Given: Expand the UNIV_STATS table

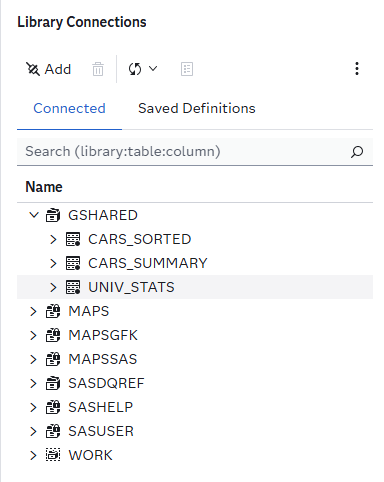Looking at the screenshot, I should (x=53, y=287).
